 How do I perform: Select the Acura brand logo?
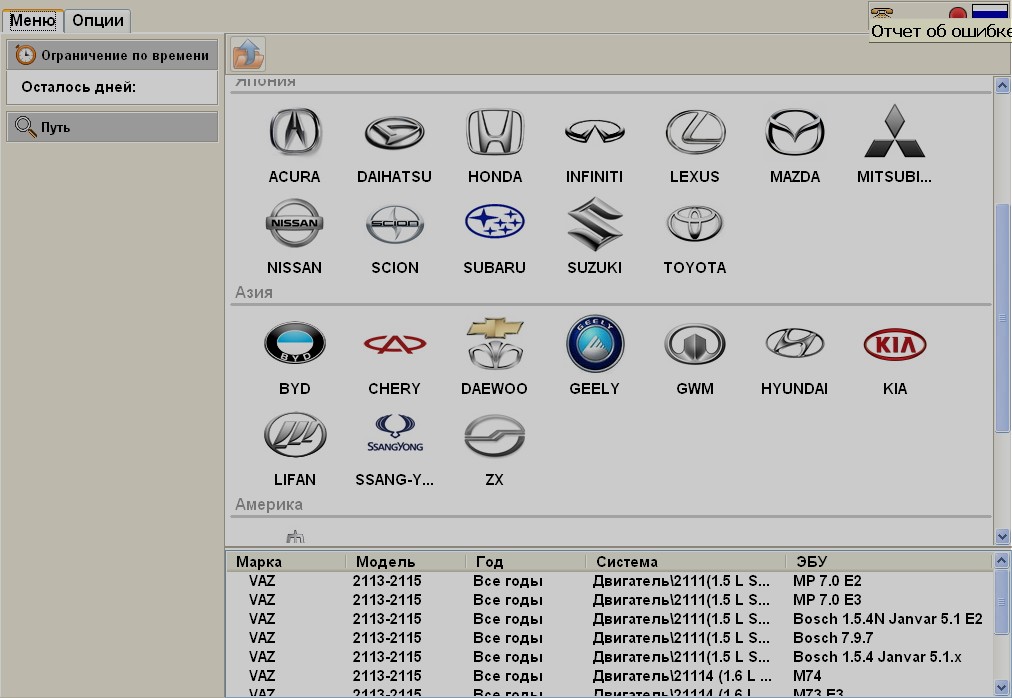(x=294, y=133)
